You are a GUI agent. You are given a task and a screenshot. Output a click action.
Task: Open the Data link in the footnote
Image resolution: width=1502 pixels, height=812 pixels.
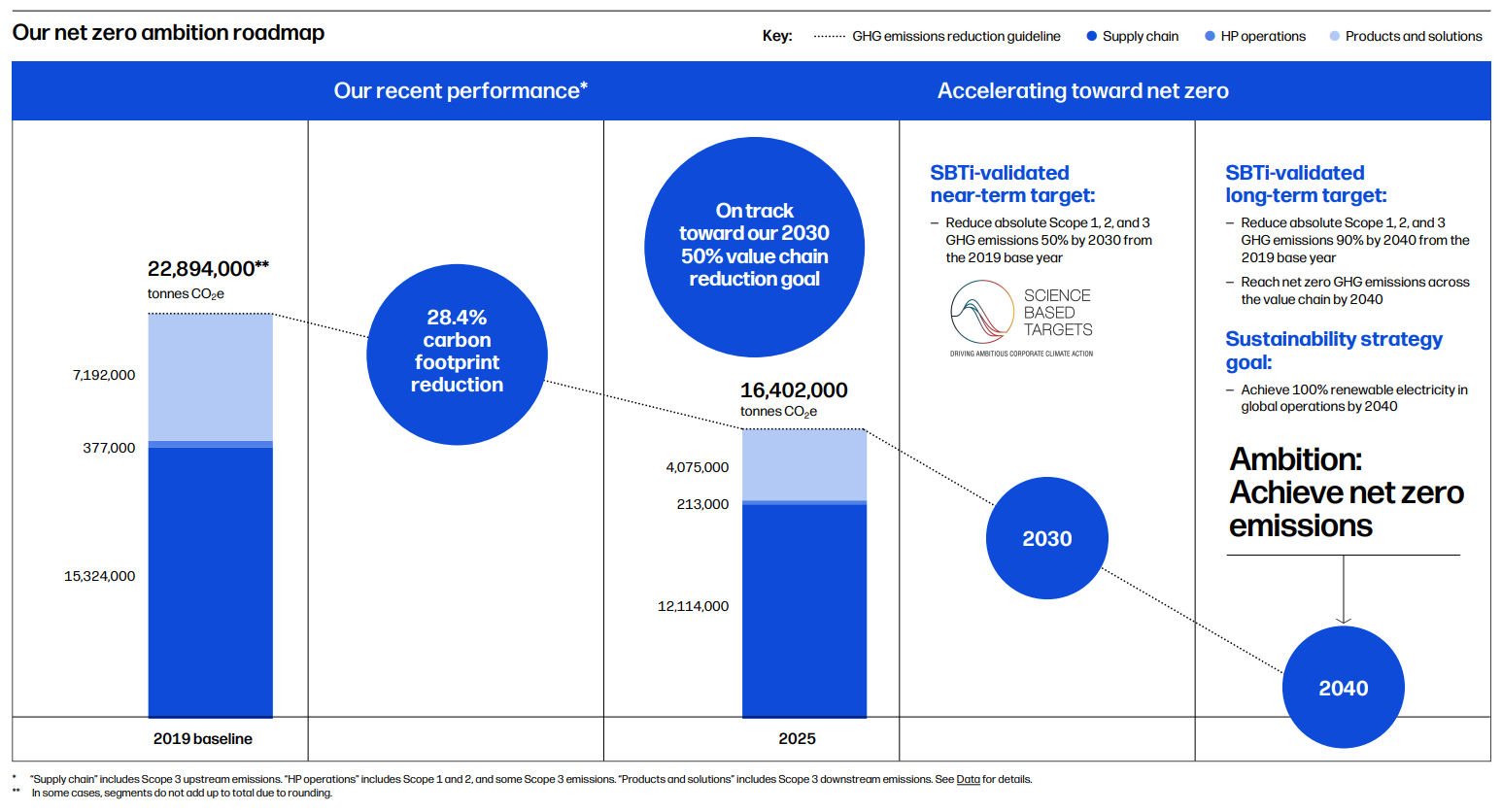968,779
